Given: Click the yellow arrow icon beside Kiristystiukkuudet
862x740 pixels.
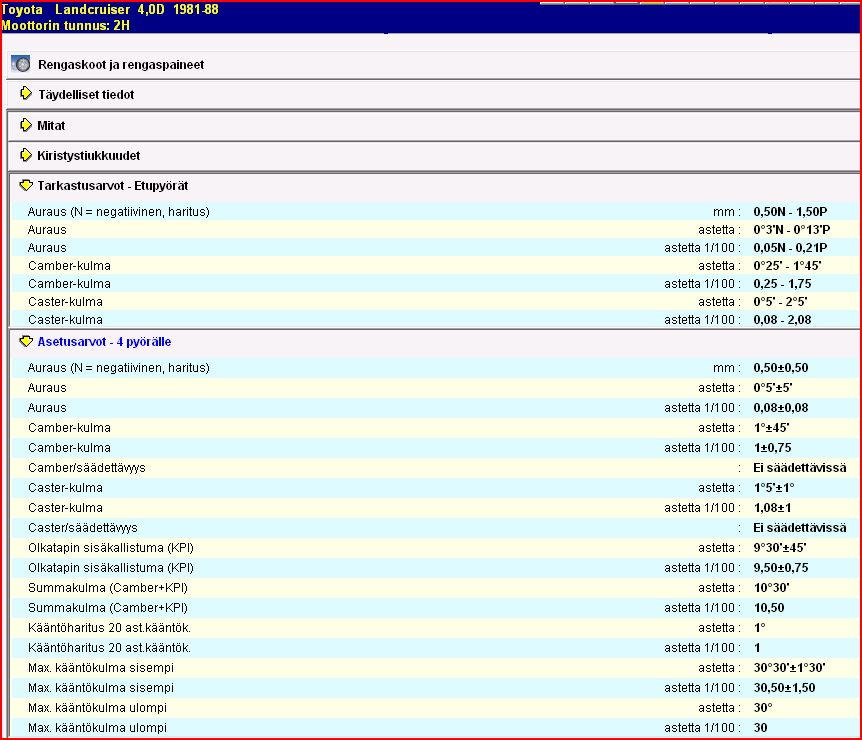Looking at the screenshot, I should coord(26,156).
